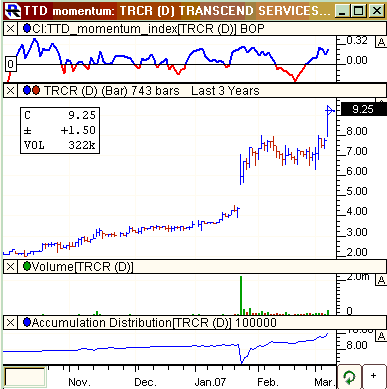Close the Accumulation Distribution pane
Viewport: 387px width, 389px height.
click(x=10, y=323)
